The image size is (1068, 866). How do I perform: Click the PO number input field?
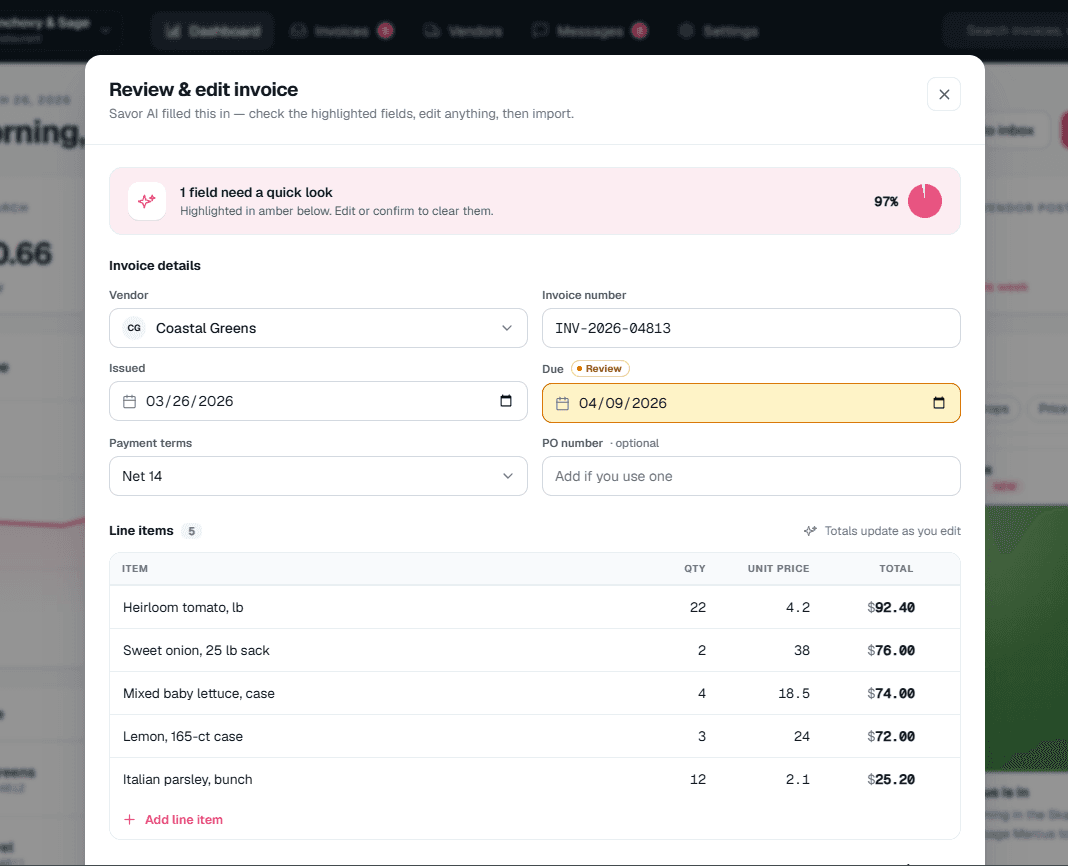tap(751, 476)
